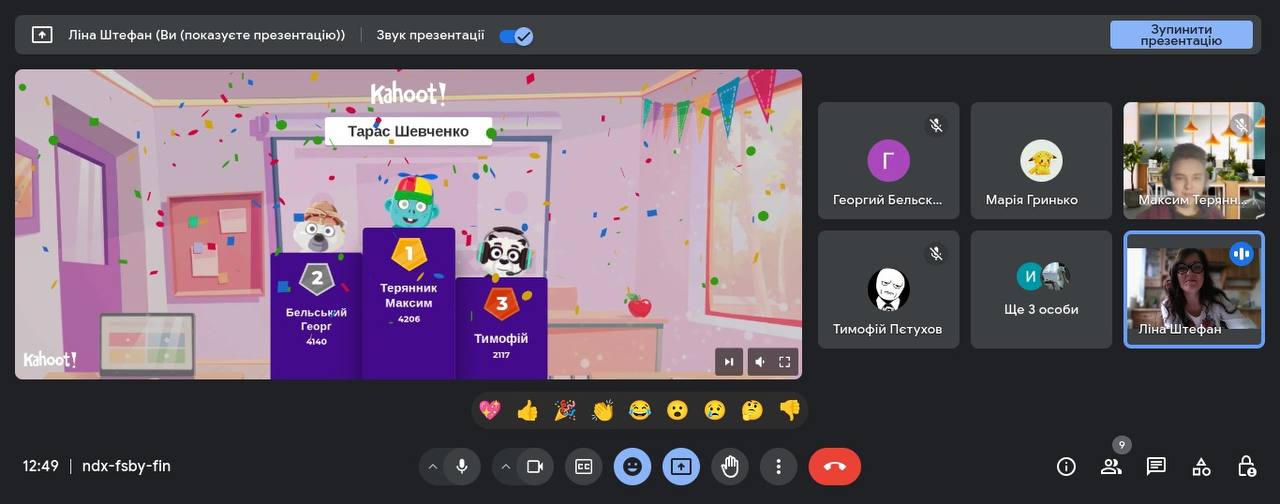Toggle closed captions CC button
The image size is (1280, 504).
pos(583,466)
